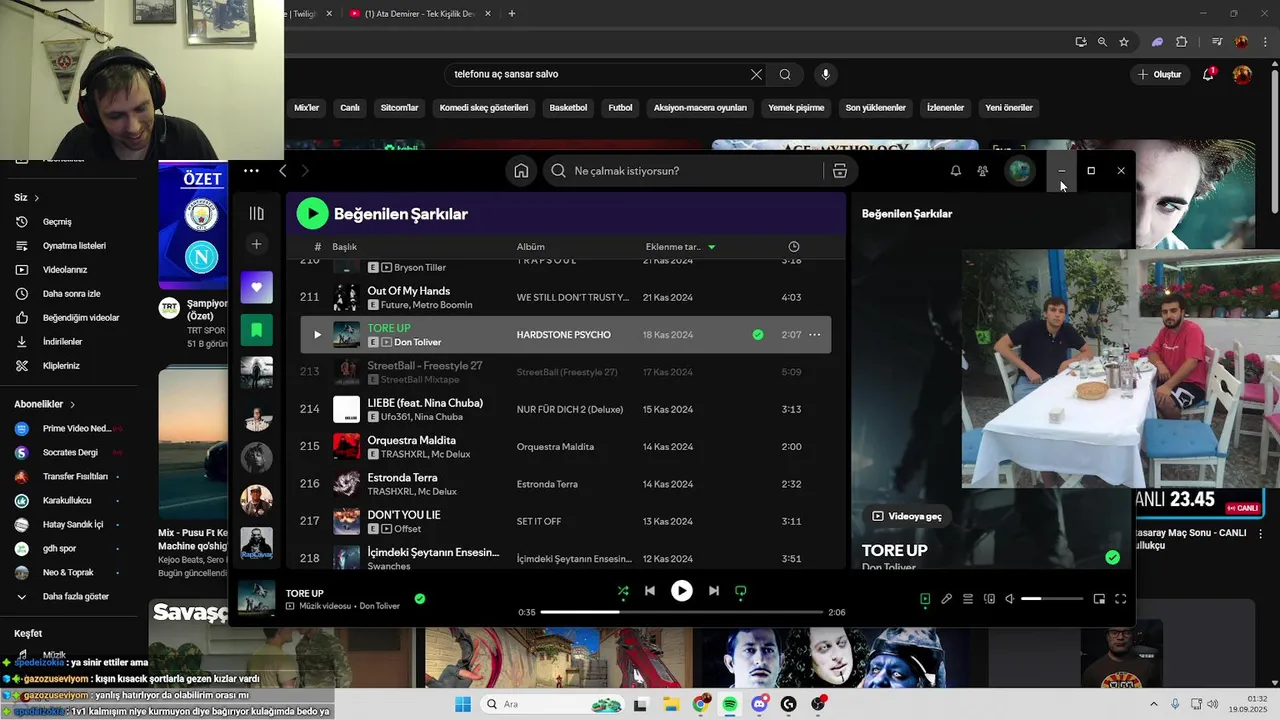Image resolution: width=1280 pixels, height=720 pixels.
Task: Seek on playback progress bar
Action: pyautogui.click(x=682, y=612)
